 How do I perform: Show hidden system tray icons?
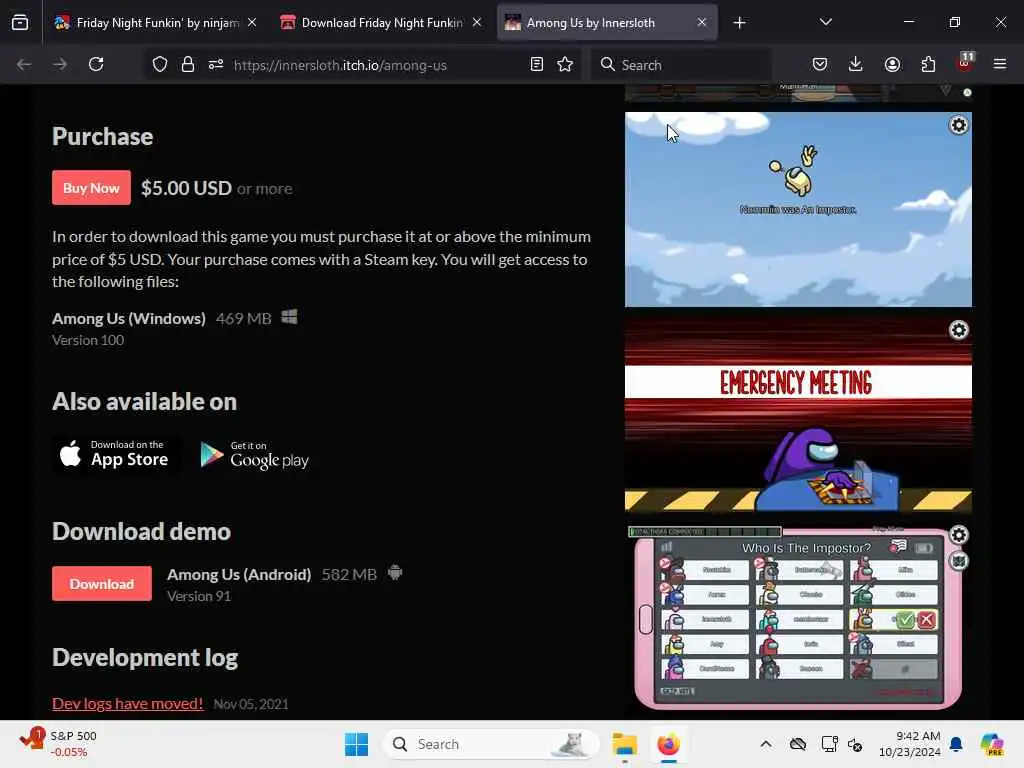[x=765, y=744]
